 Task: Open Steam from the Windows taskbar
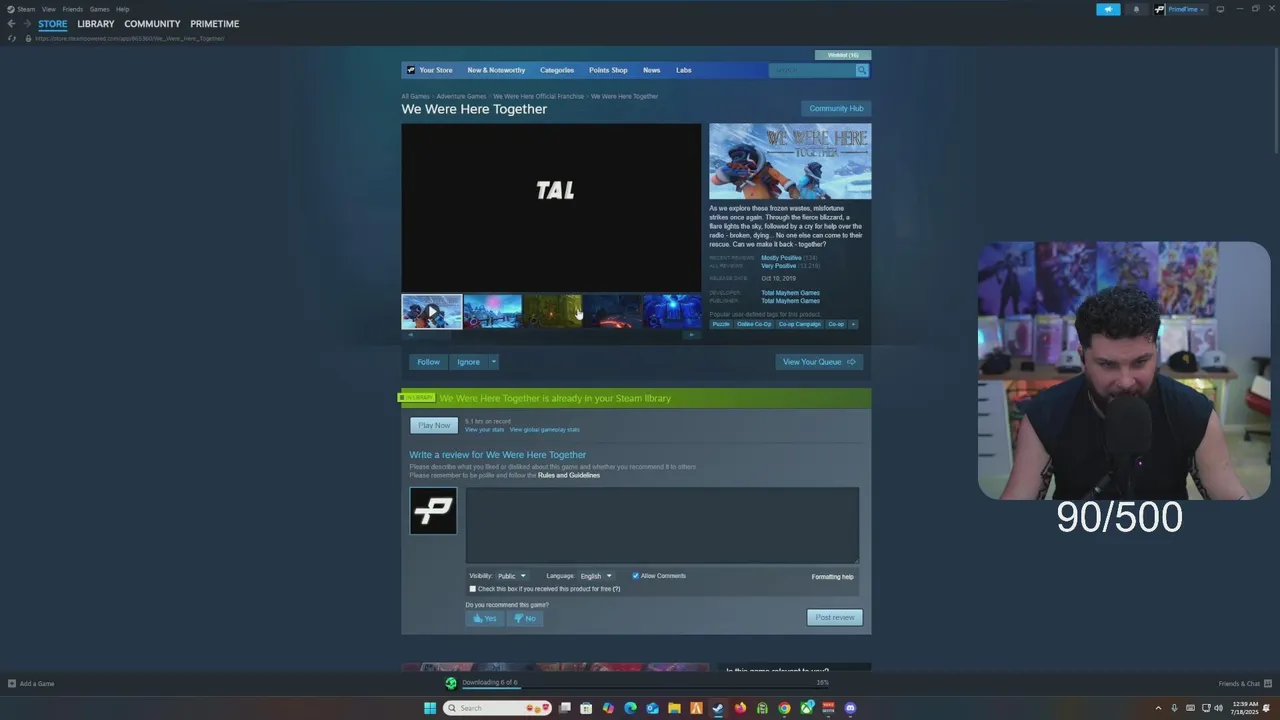click(x=718, y=708)
